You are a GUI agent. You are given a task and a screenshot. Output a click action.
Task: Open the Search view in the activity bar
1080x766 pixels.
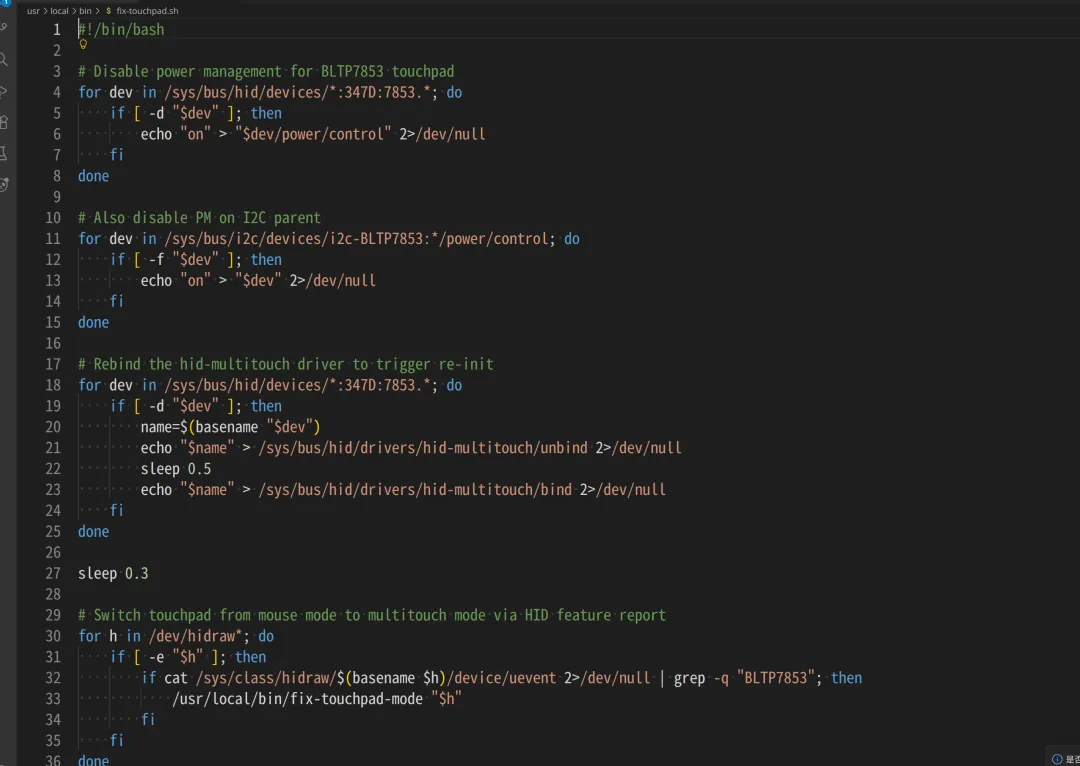3,60
